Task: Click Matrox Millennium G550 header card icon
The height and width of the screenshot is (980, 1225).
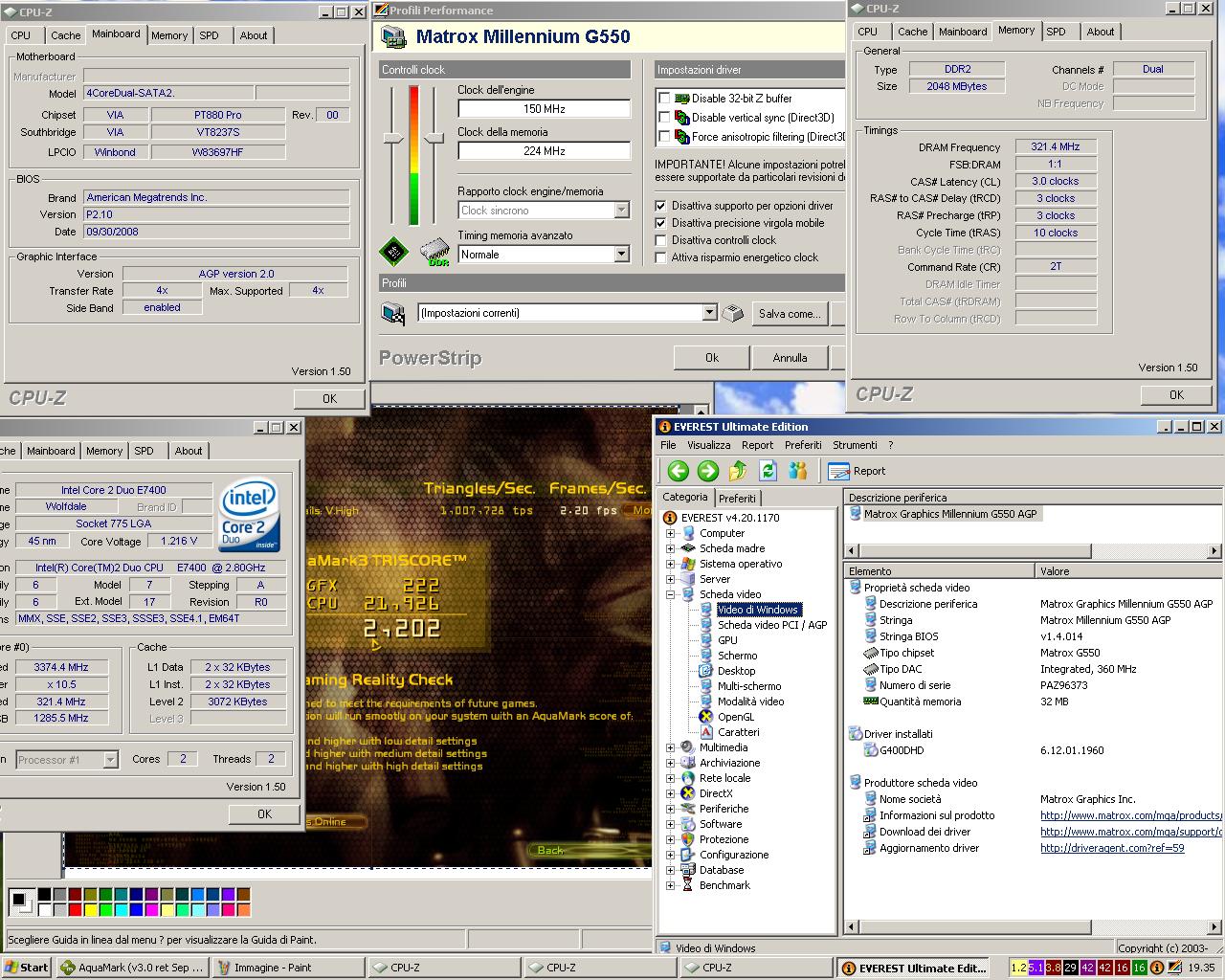Action: click(393, 37)
